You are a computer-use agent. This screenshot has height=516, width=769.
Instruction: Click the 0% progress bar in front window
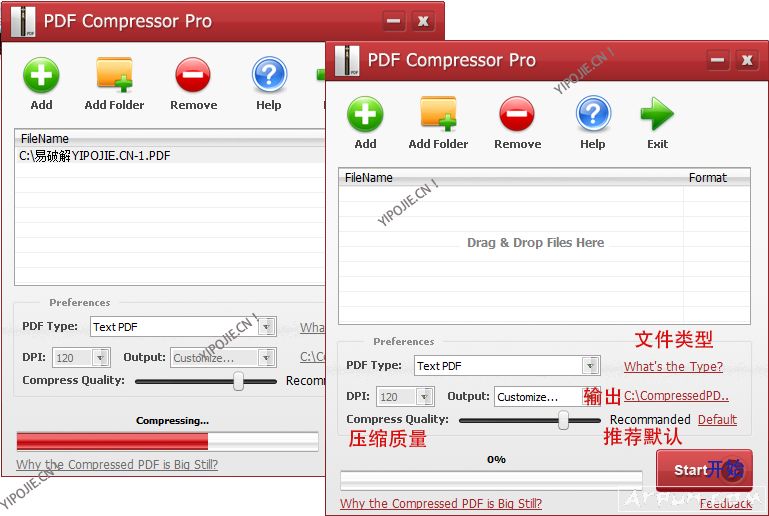(491, 480)
